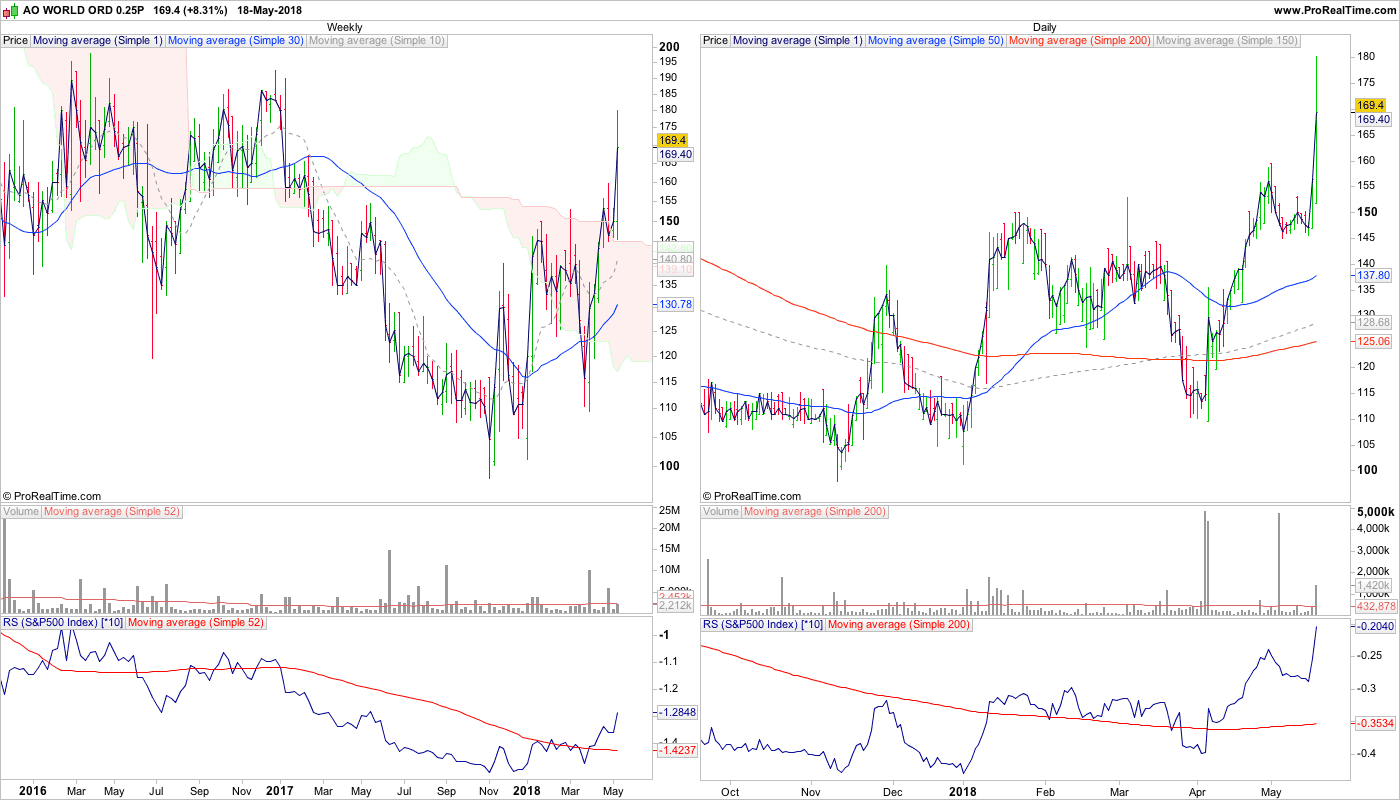
Task: Toggle Moving average (Simple 200) on Daily price chart
Action: pos(1080,41)
